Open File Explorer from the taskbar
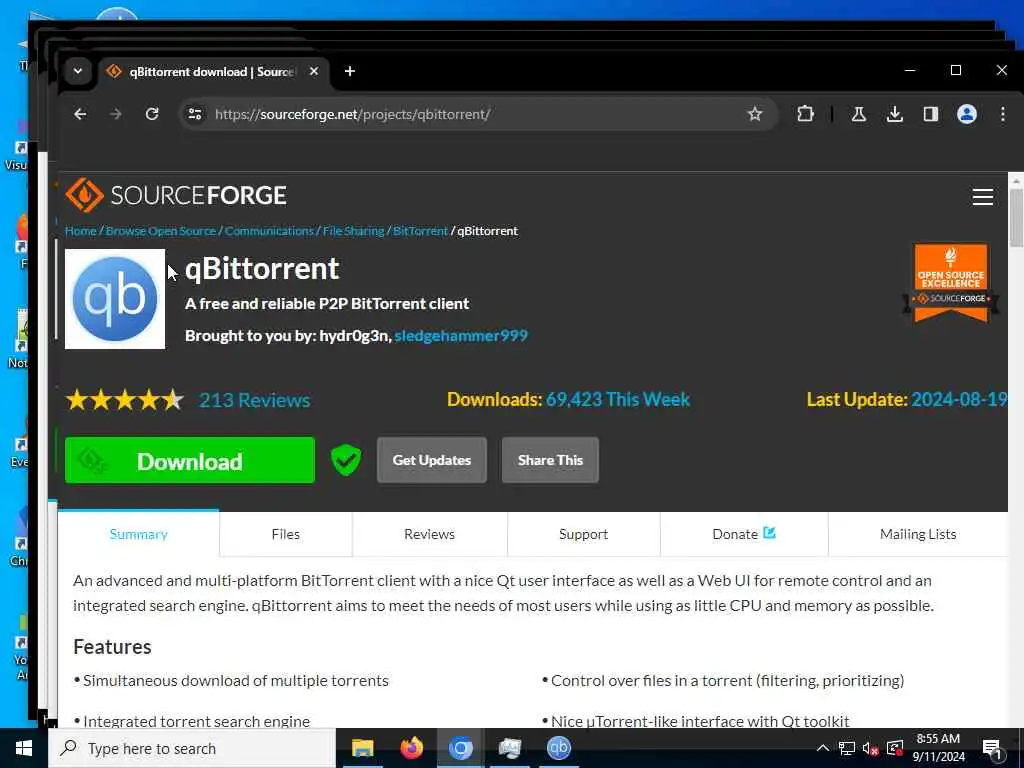 pyautogui.click(x=362, y=748)
